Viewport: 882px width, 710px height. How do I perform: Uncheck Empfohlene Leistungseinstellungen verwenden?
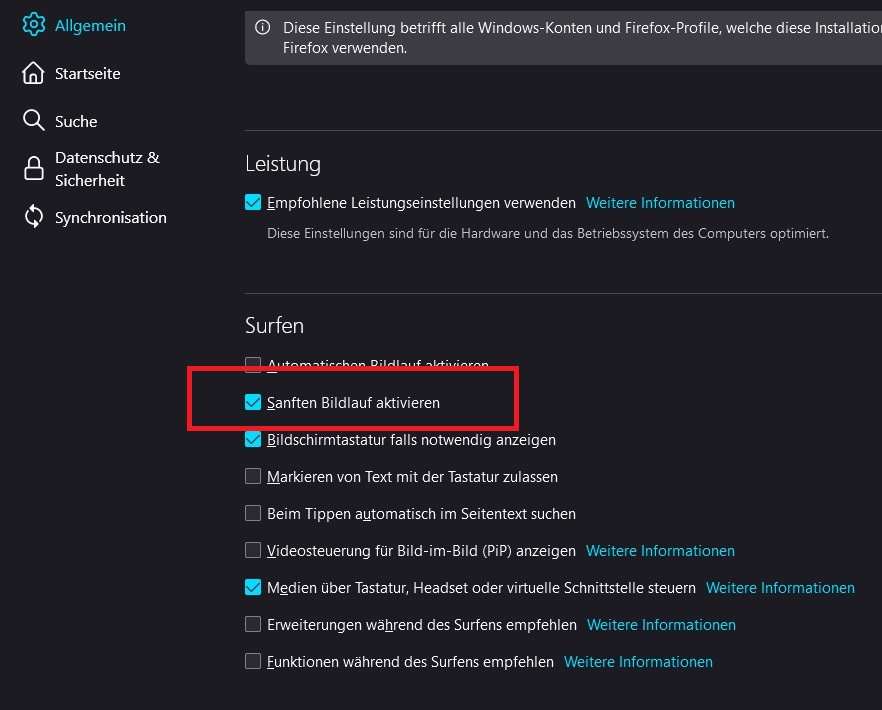tap(253, 203)
